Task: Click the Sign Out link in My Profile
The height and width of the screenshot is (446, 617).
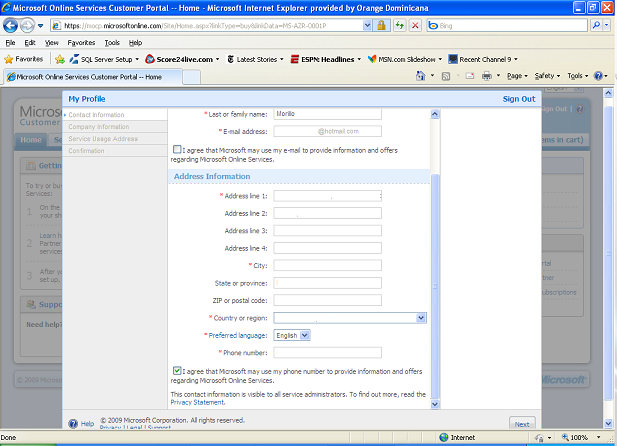Action: [519, 99]
